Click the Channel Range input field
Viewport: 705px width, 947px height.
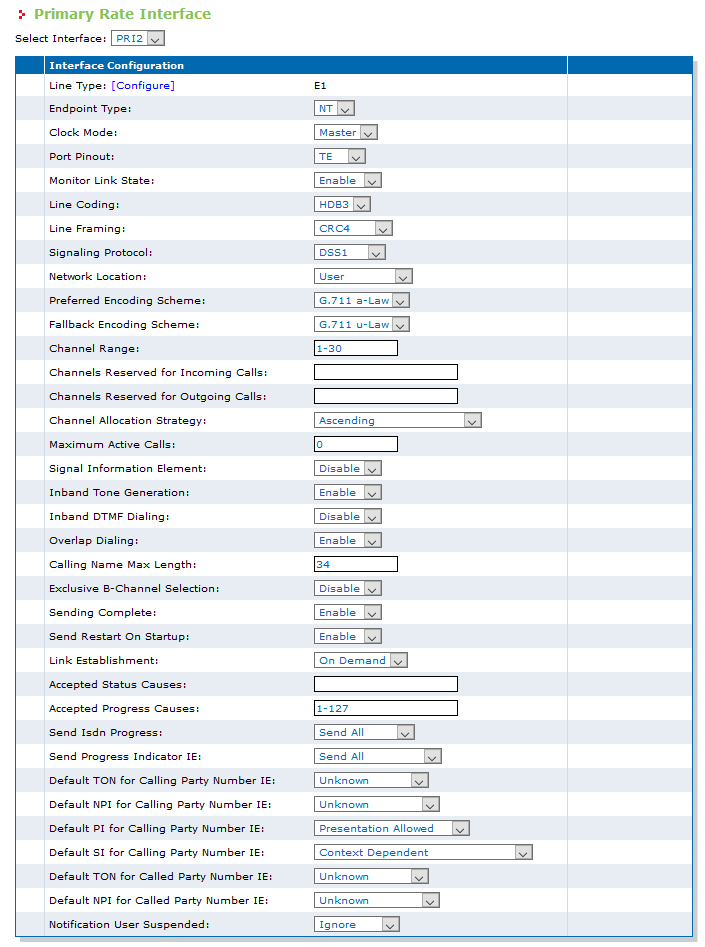(356, 348)
